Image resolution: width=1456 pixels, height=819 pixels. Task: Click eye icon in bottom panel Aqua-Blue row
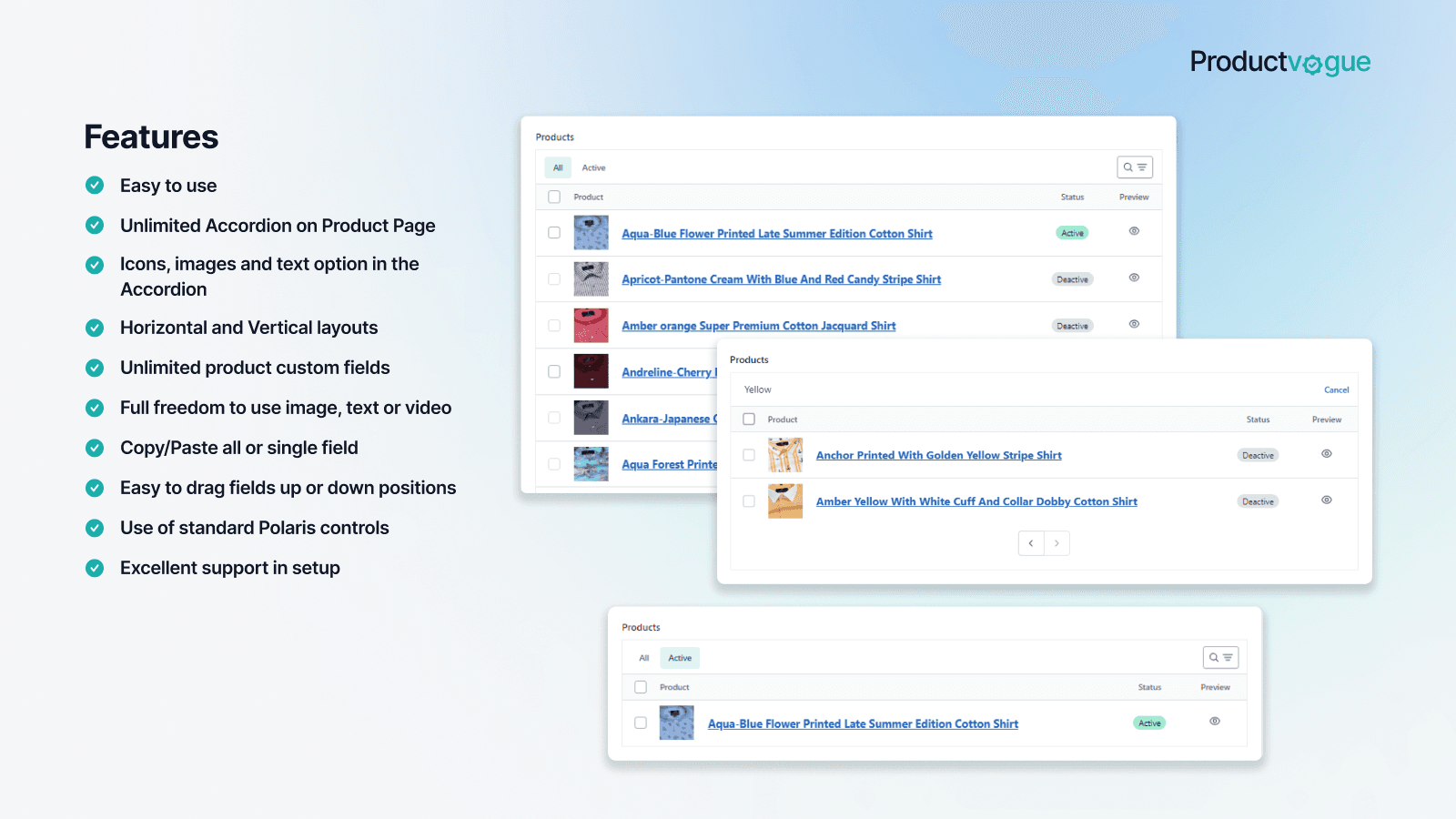click(1214, 721)
